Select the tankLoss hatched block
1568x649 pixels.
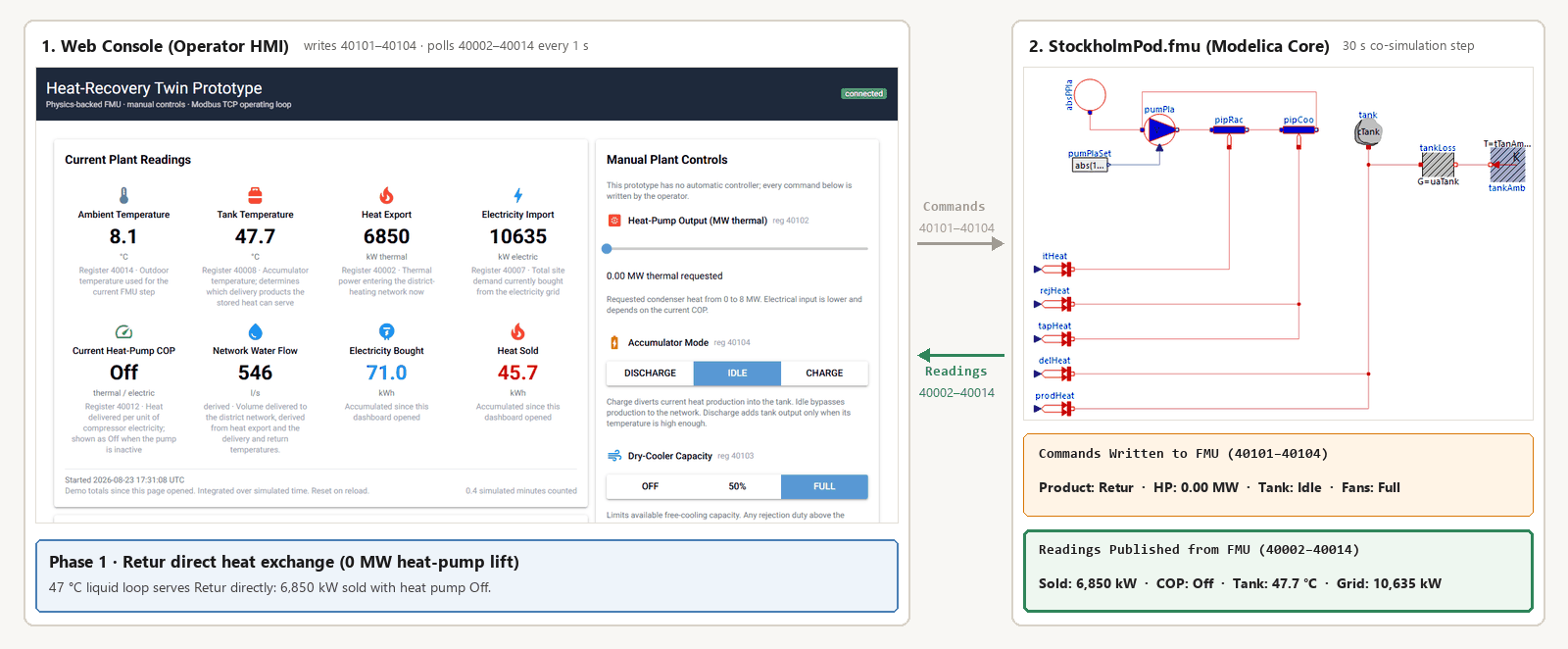1438,165
